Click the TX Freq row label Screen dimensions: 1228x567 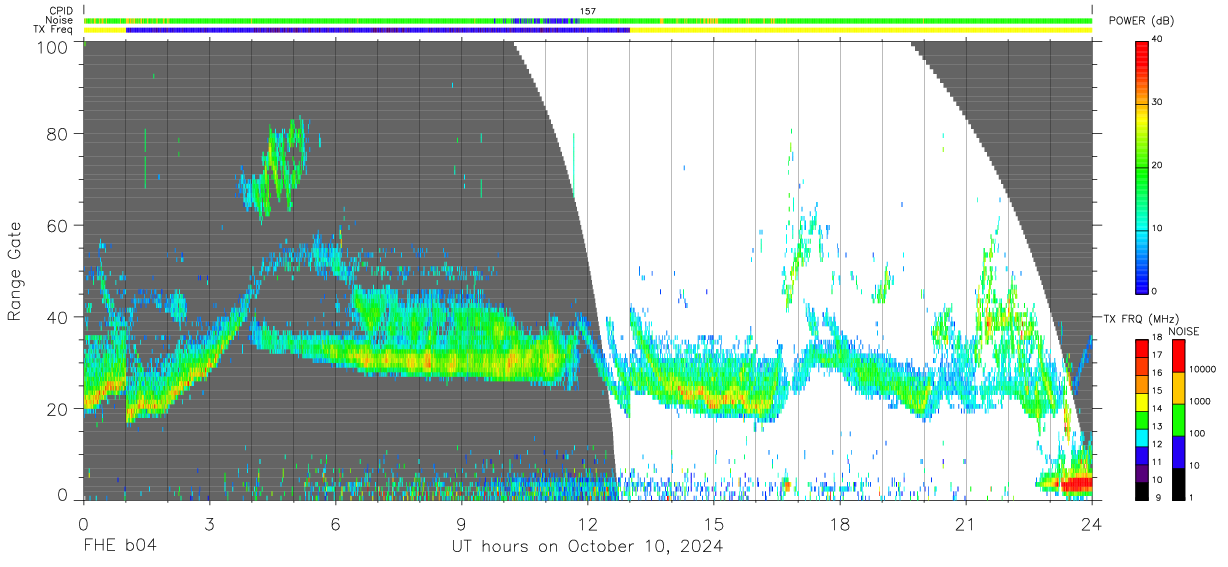point(54,30)
